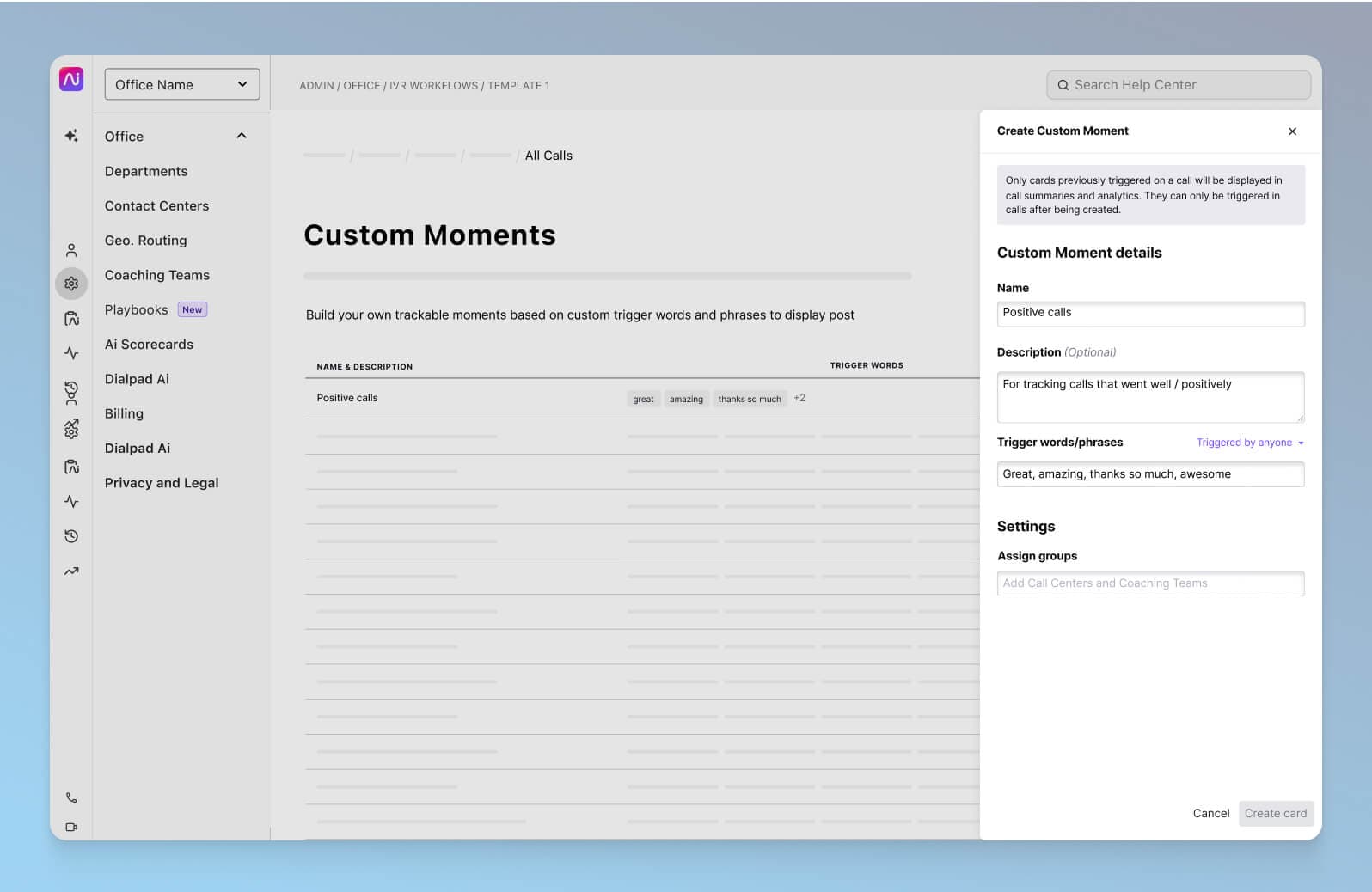Open the clock history icon in sidebar
Image resolution: width=1372 pixels, height=892 pixels.
click(71, 536)
